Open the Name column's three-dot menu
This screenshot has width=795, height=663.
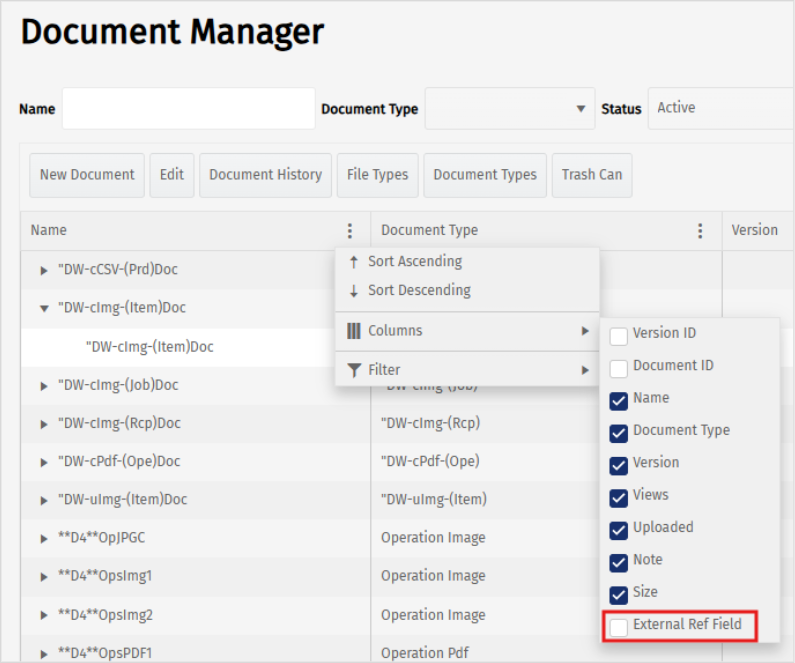[x=349, y=231]
